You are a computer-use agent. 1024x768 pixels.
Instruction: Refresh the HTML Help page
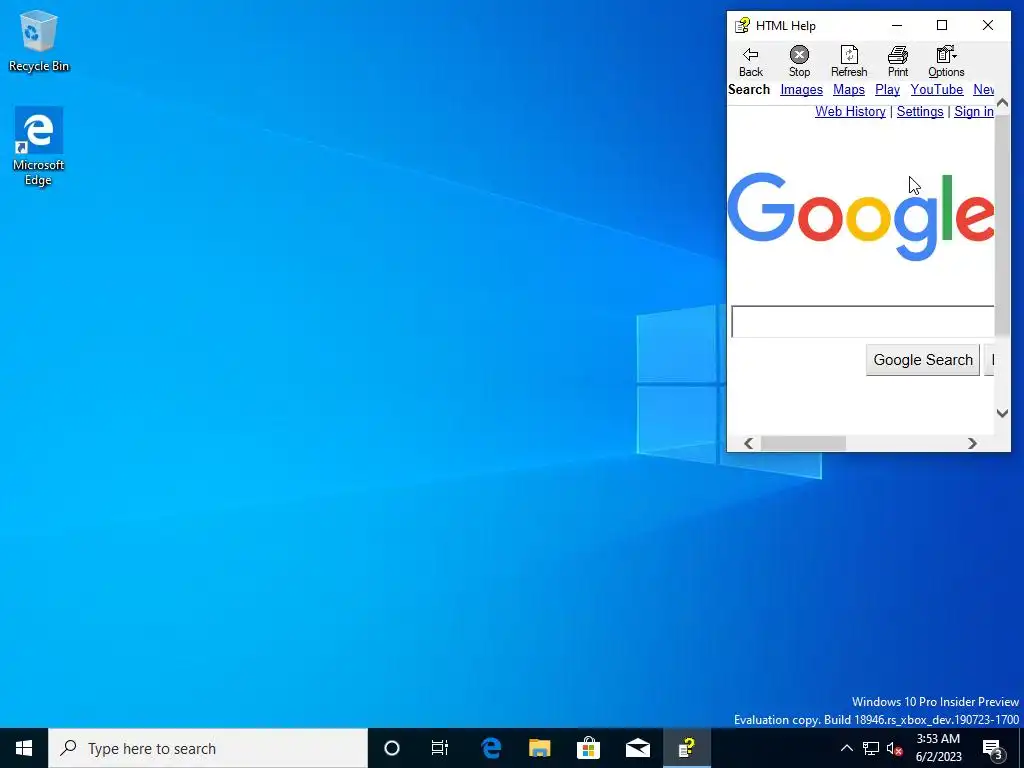coord(849,61)
